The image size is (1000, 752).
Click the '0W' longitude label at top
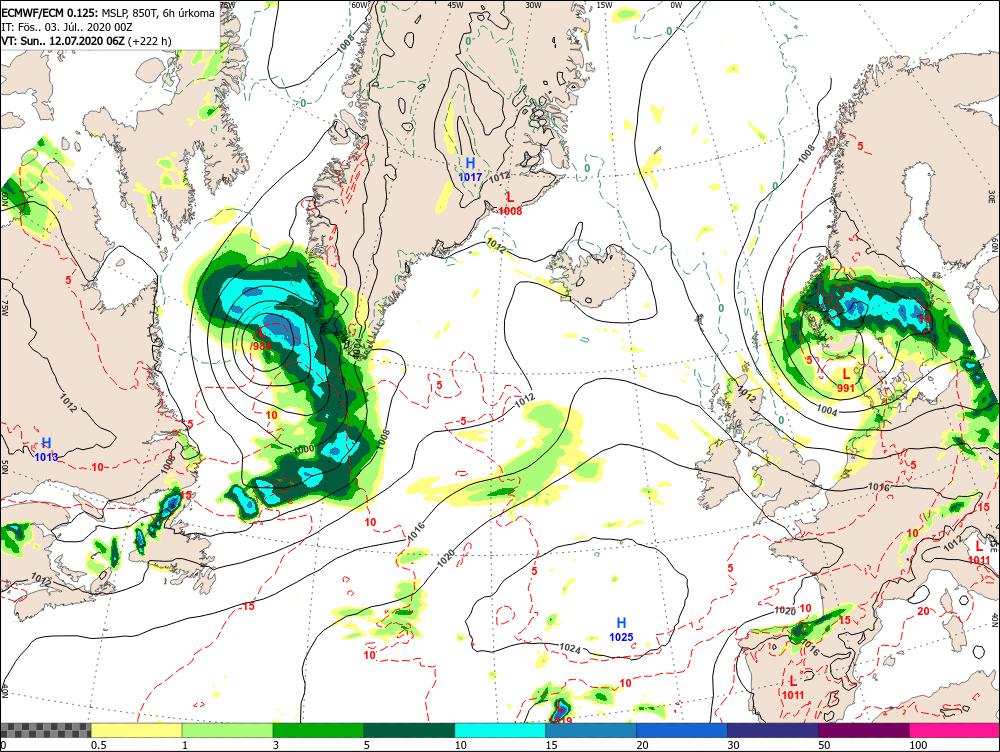tap(676, 5)
